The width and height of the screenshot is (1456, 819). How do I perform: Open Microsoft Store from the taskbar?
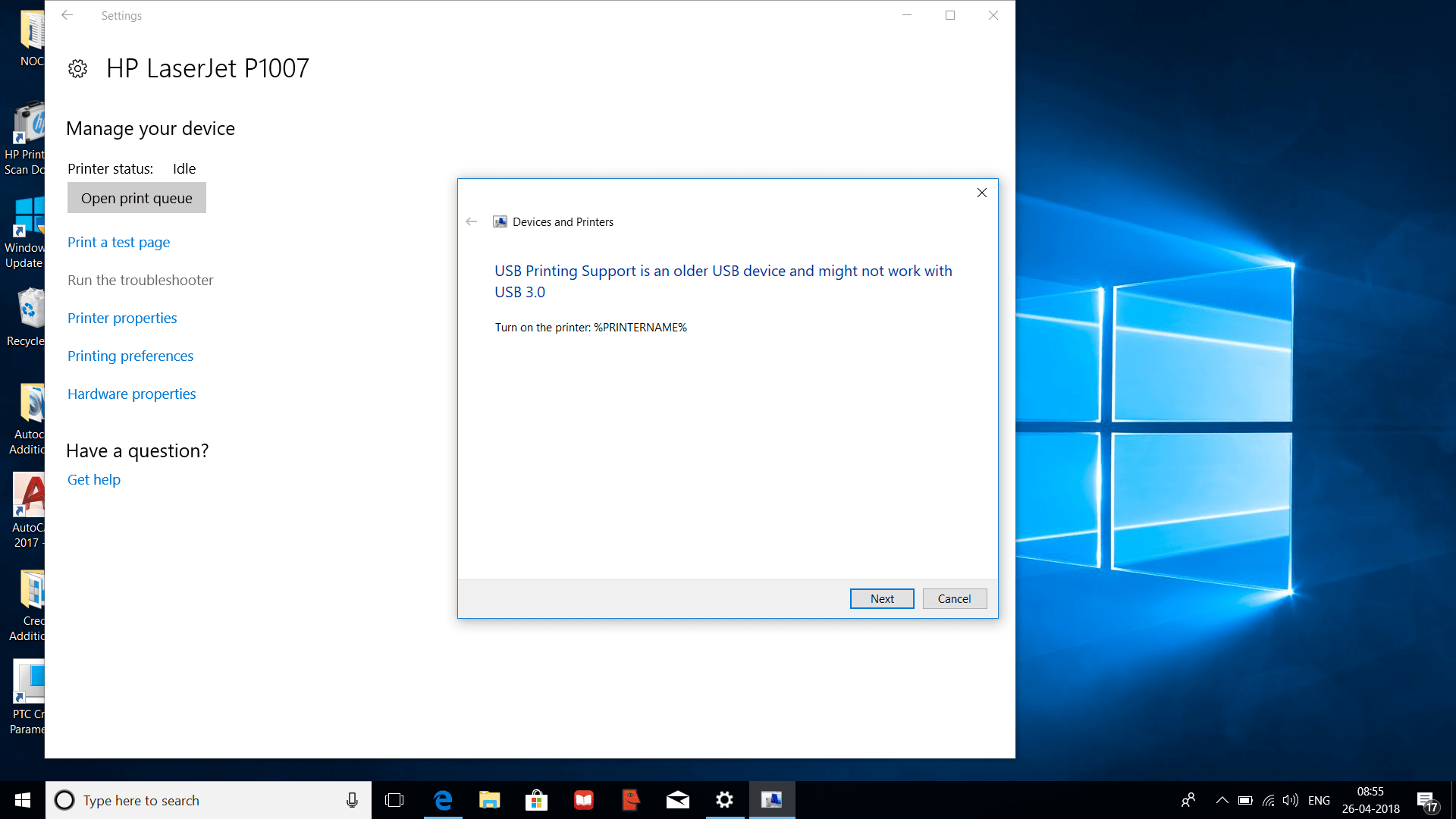(x=536, y=800)
